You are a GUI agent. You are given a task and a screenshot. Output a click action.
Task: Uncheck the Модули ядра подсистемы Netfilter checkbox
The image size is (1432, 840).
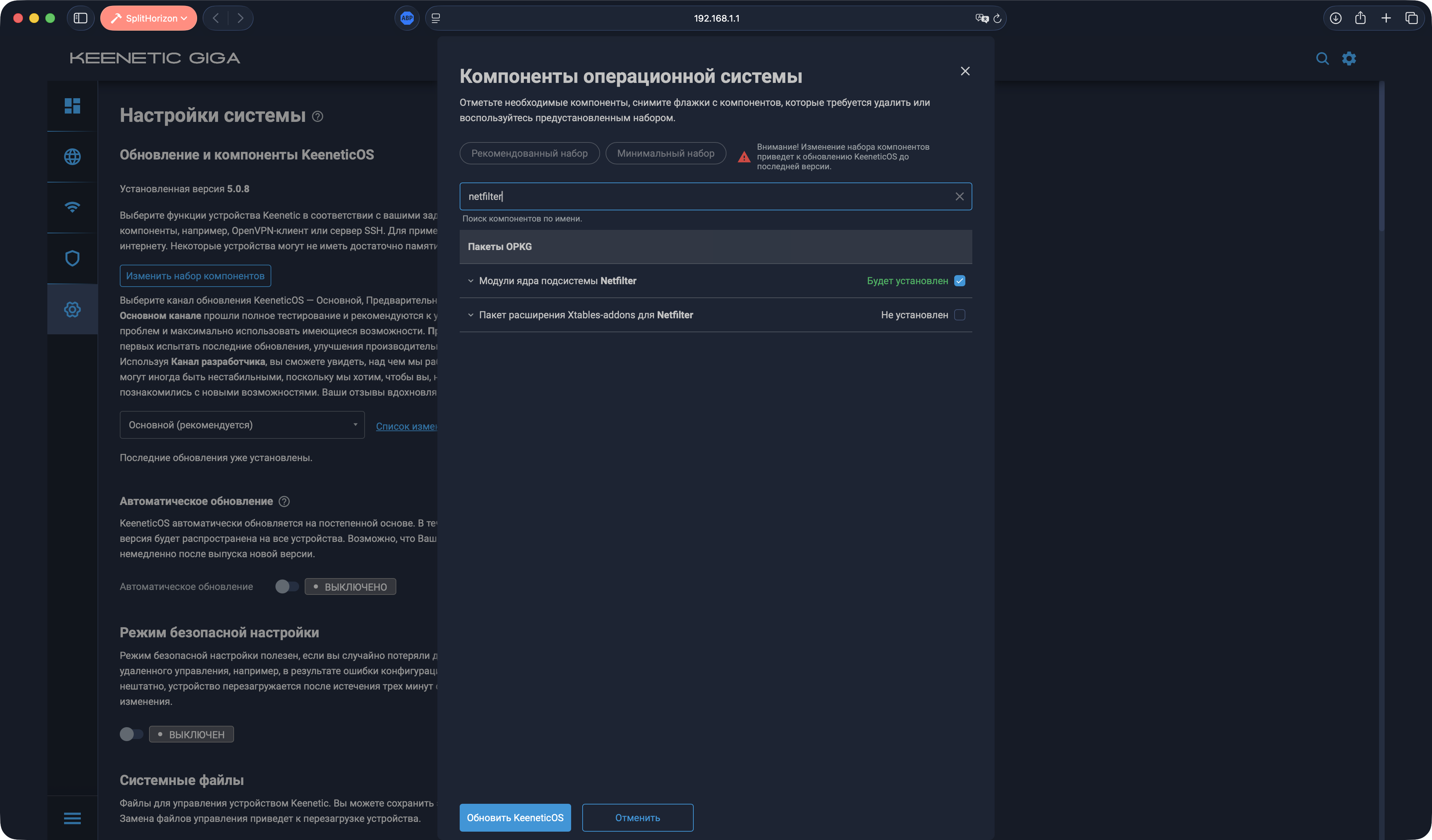coord(960,281)
